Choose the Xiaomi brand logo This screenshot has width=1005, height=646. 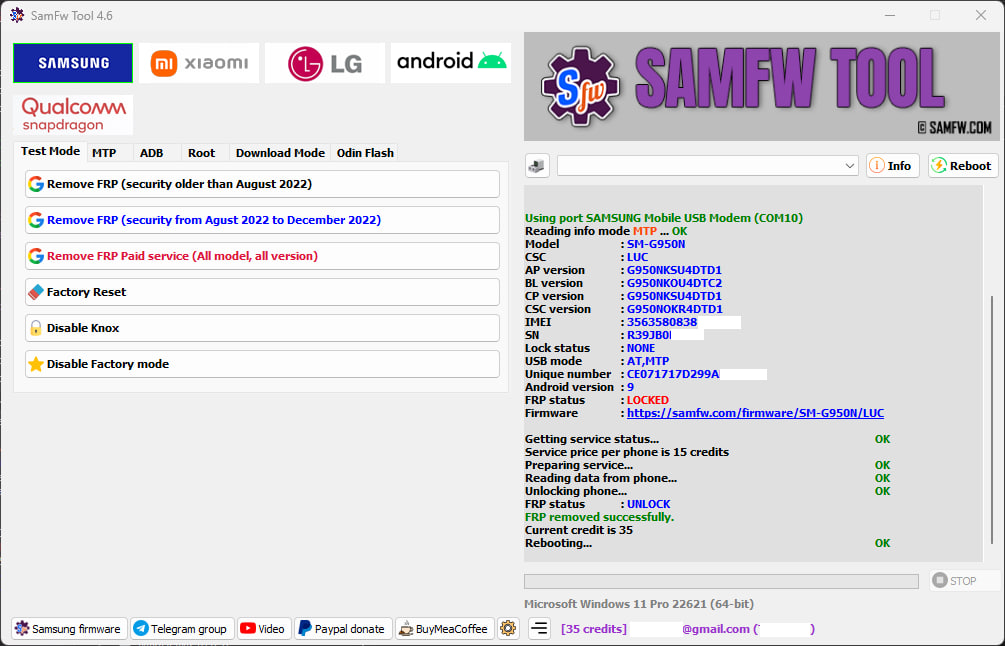(x=199, y=63)
